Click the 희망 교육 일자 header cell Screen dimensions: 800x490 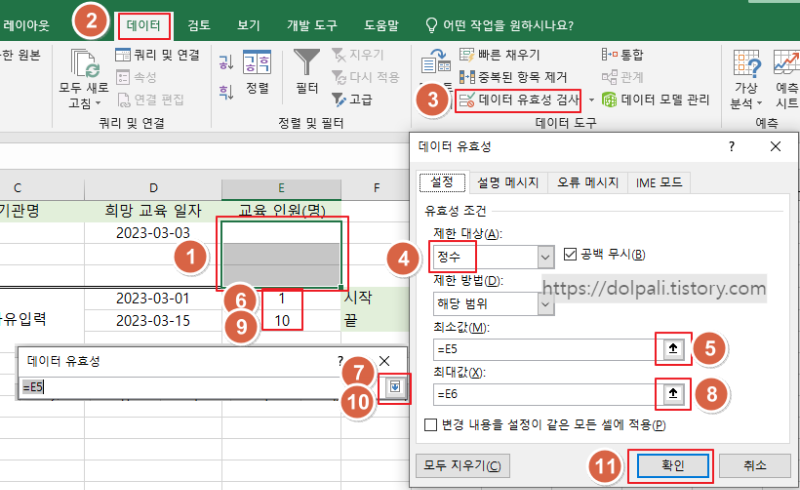(153, 210)
